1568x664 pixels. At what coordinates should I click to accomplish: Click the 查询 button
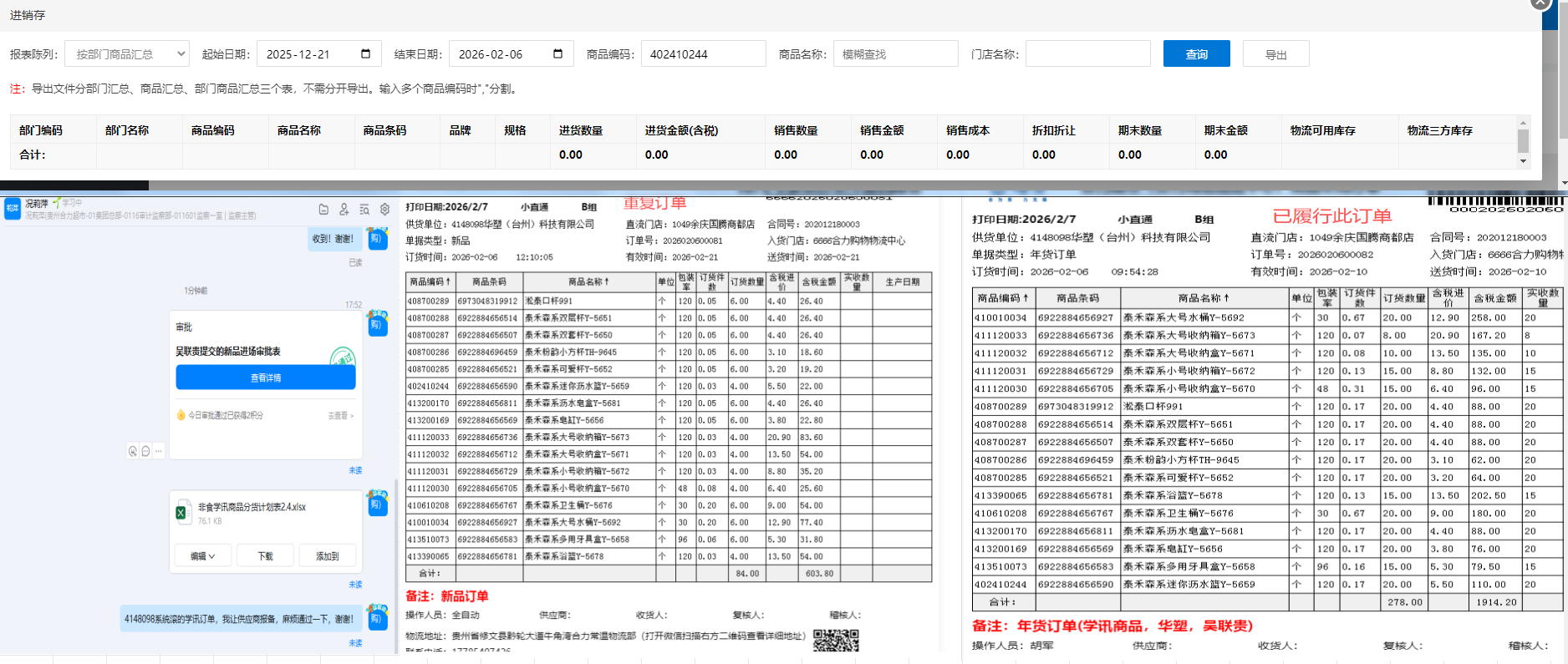point(1196,54)
